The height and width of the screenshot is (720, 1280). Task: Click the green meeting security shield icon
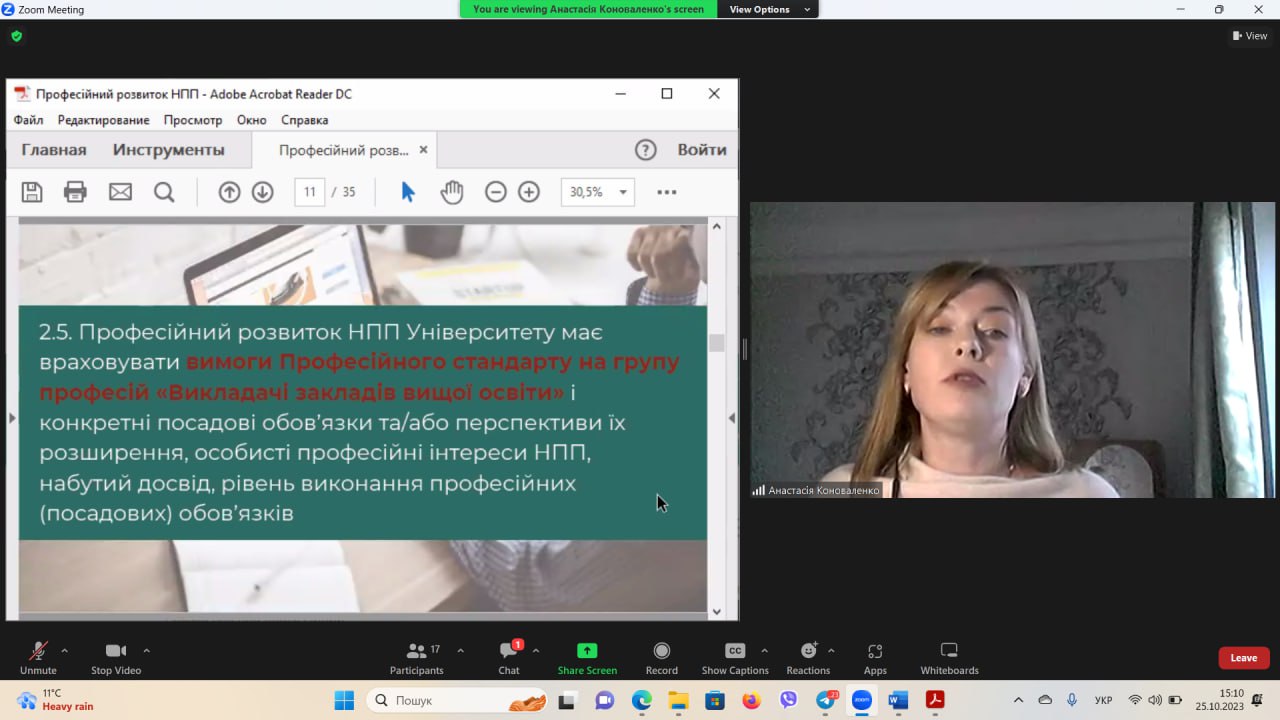coord(16,36)
